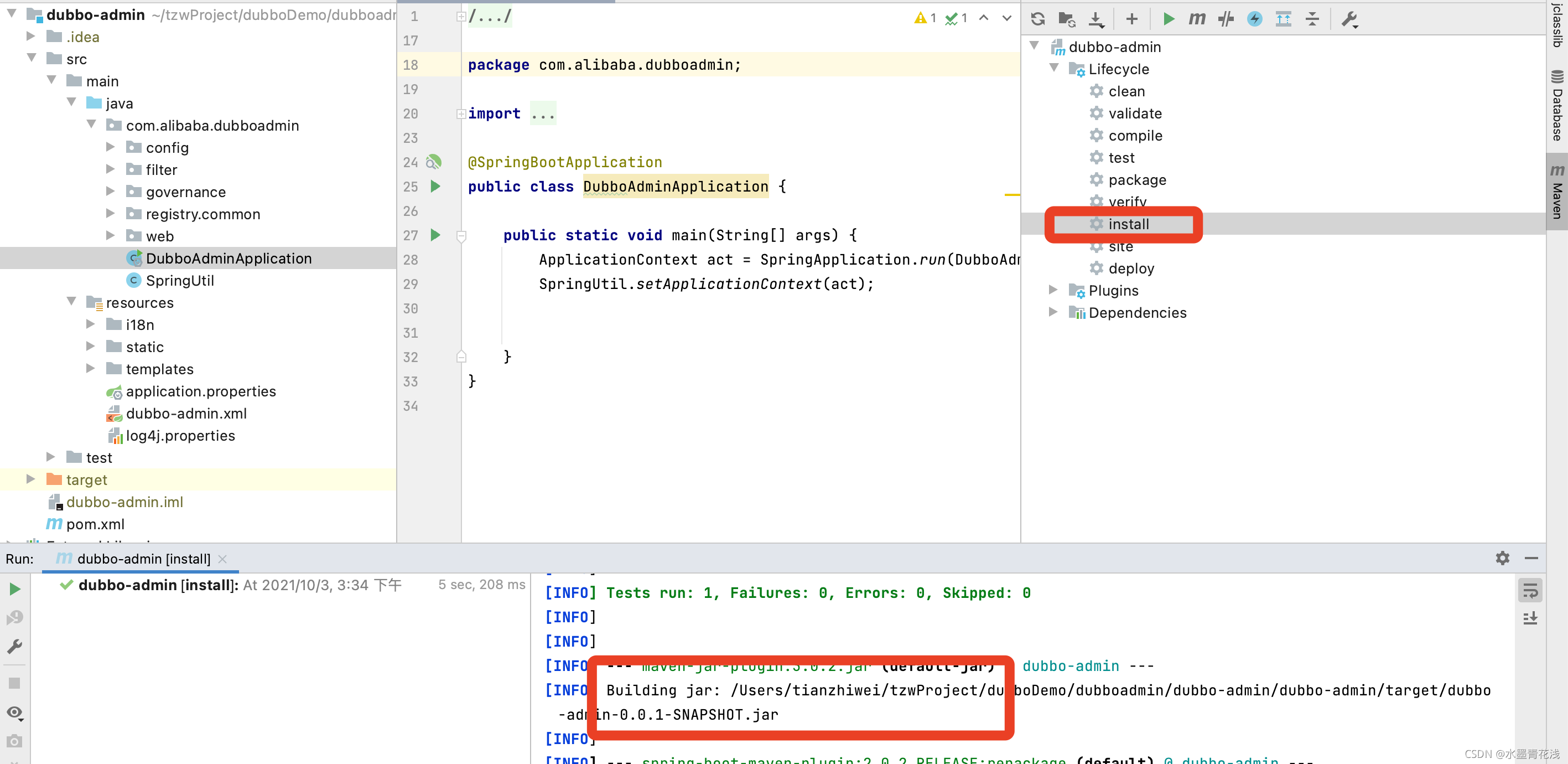Click @SpringBootApplication annotation in editor
1568x764 pixels.
pos(565,162)
